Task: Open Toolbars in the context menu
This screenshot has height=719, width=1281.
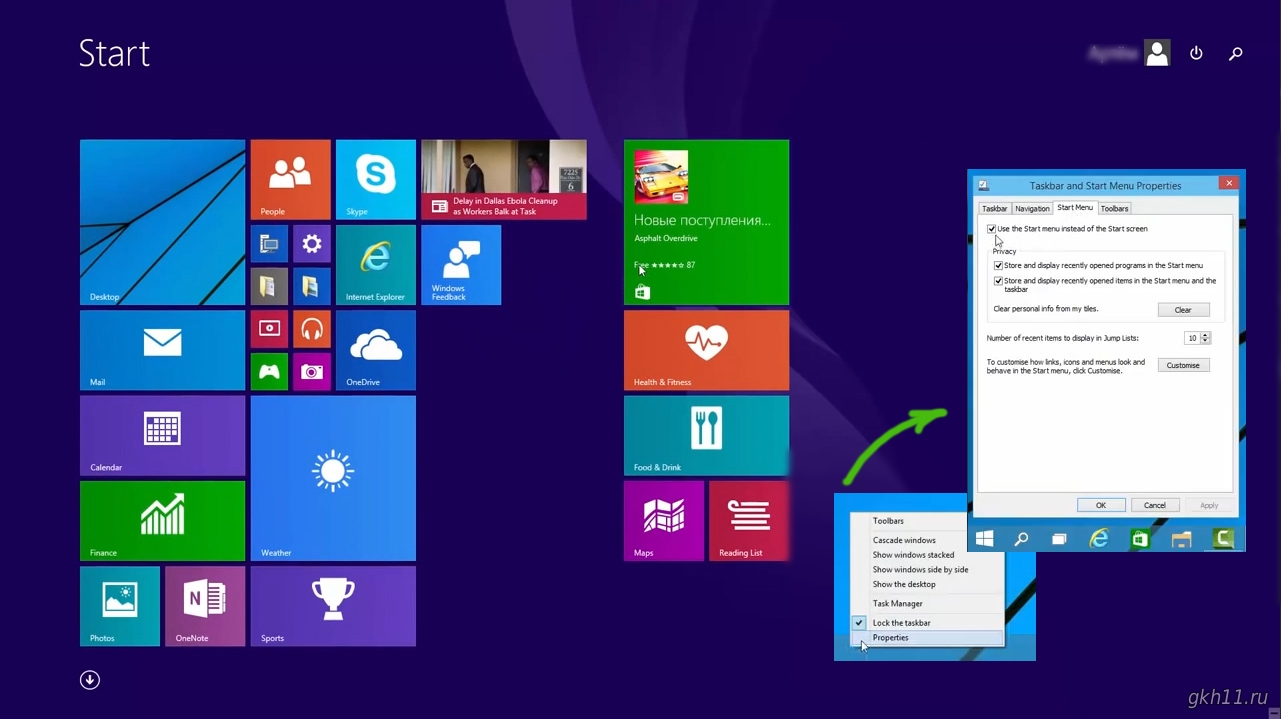Action: click(x=927, y=521)
